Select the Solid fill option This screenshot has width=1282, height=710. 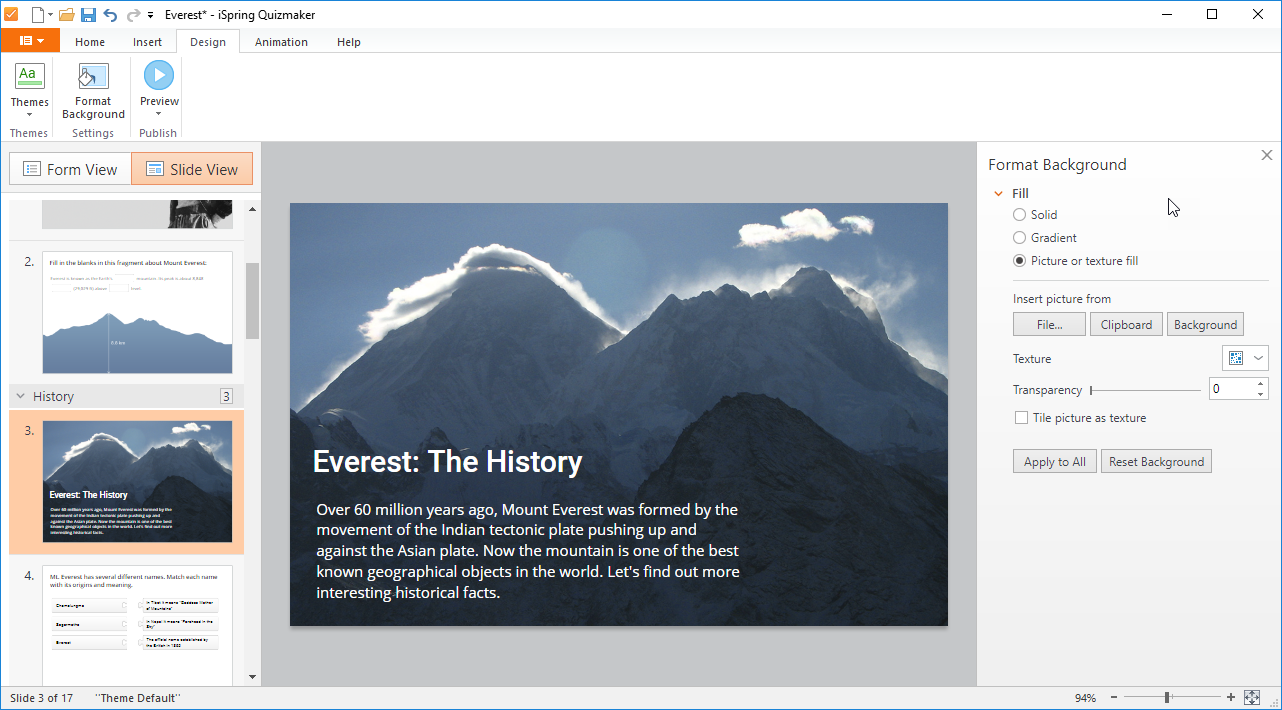[x=1019, y=215]
